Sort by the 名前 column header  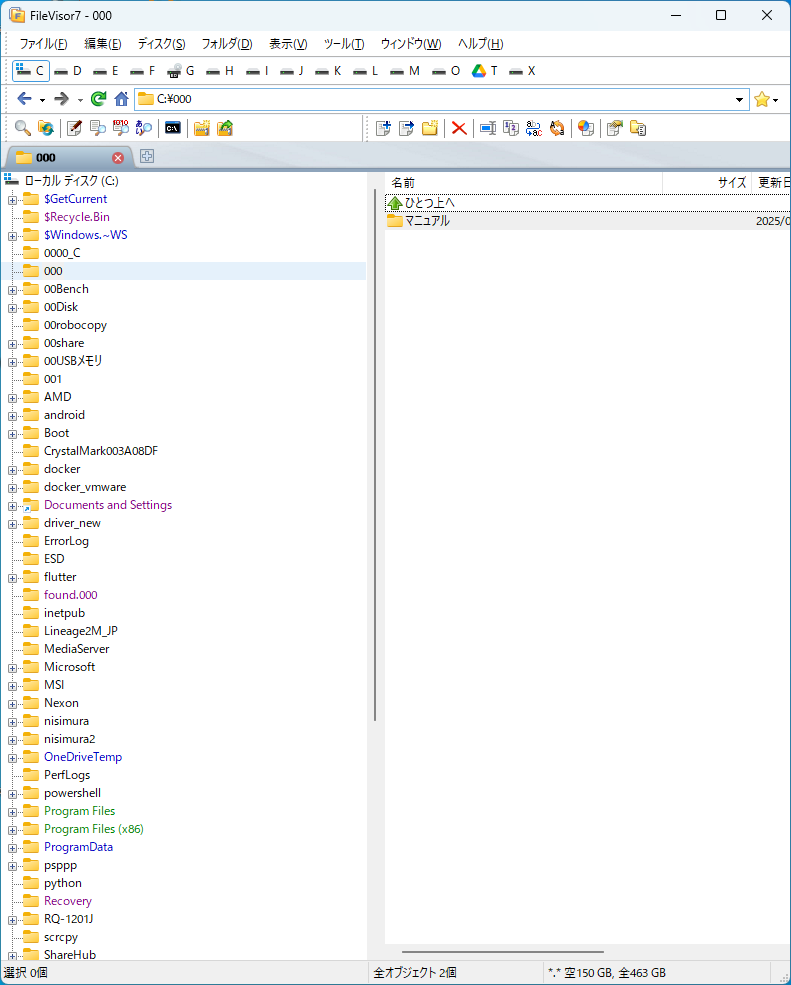524,183
